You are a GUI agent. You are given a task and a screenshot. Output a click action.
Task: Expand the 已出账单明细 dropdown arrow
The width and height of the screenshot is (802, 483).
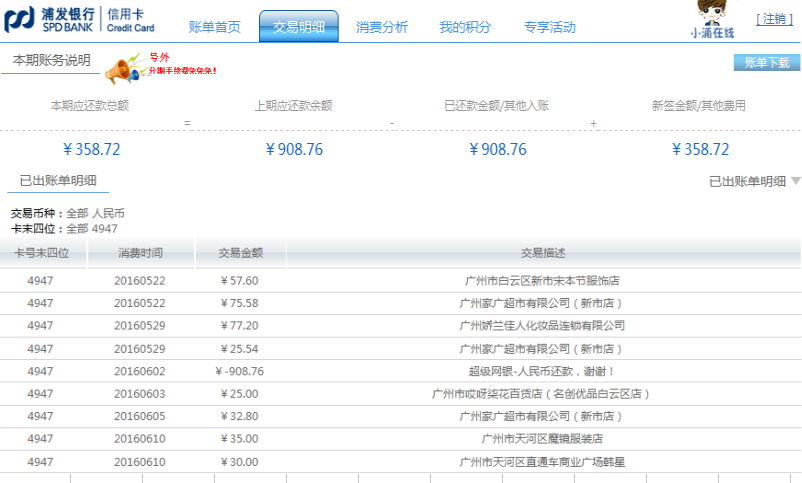pos(795,181)
